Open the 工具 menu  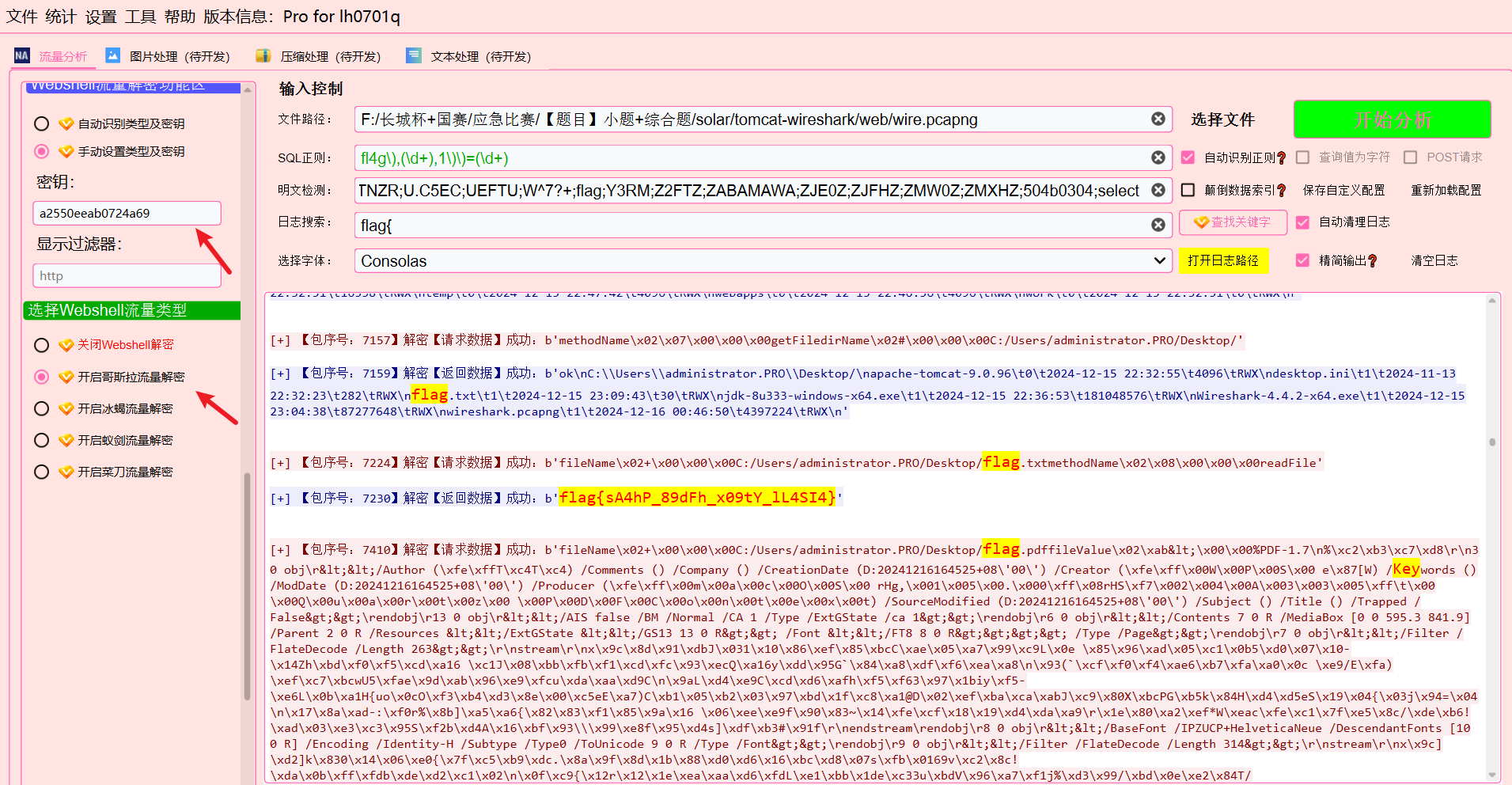[x=140, y=17]
